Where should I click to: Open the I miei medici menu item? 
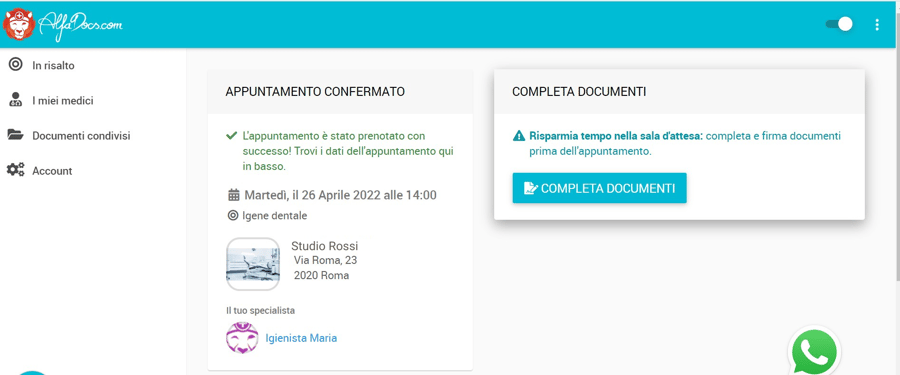point(63,101)
